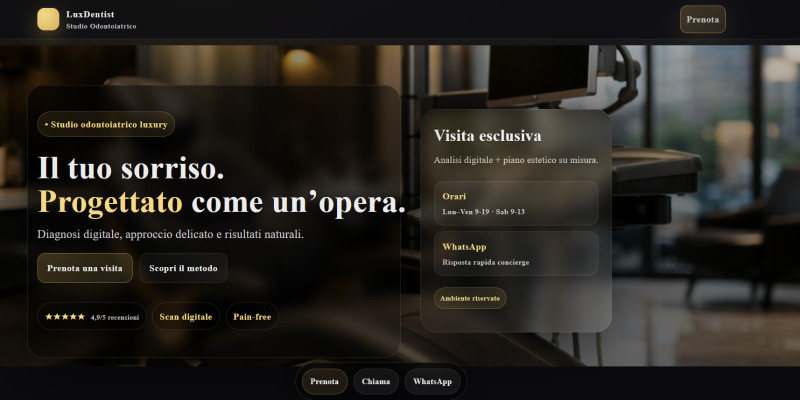The width and height of the screenshot is (800, 400).
Task: Select the Scopri il metodo button
Action: pos(183,268)
